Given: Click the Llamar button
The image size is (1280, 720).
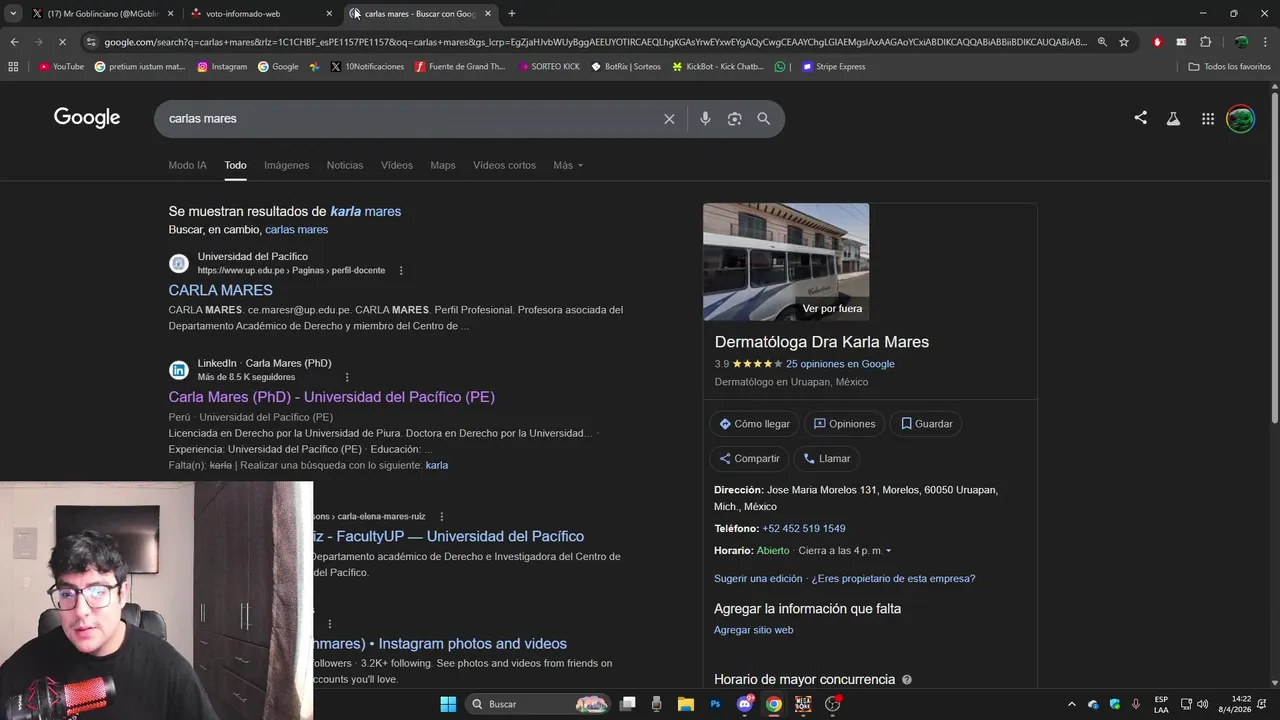Looking at the screenshot, I should (826, 459).
